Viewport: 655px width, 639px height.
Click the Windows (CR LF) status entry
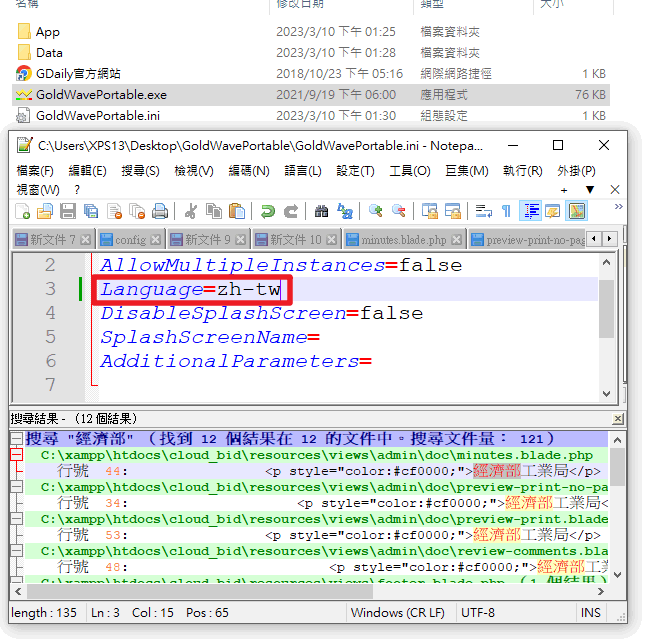[397, 613]
